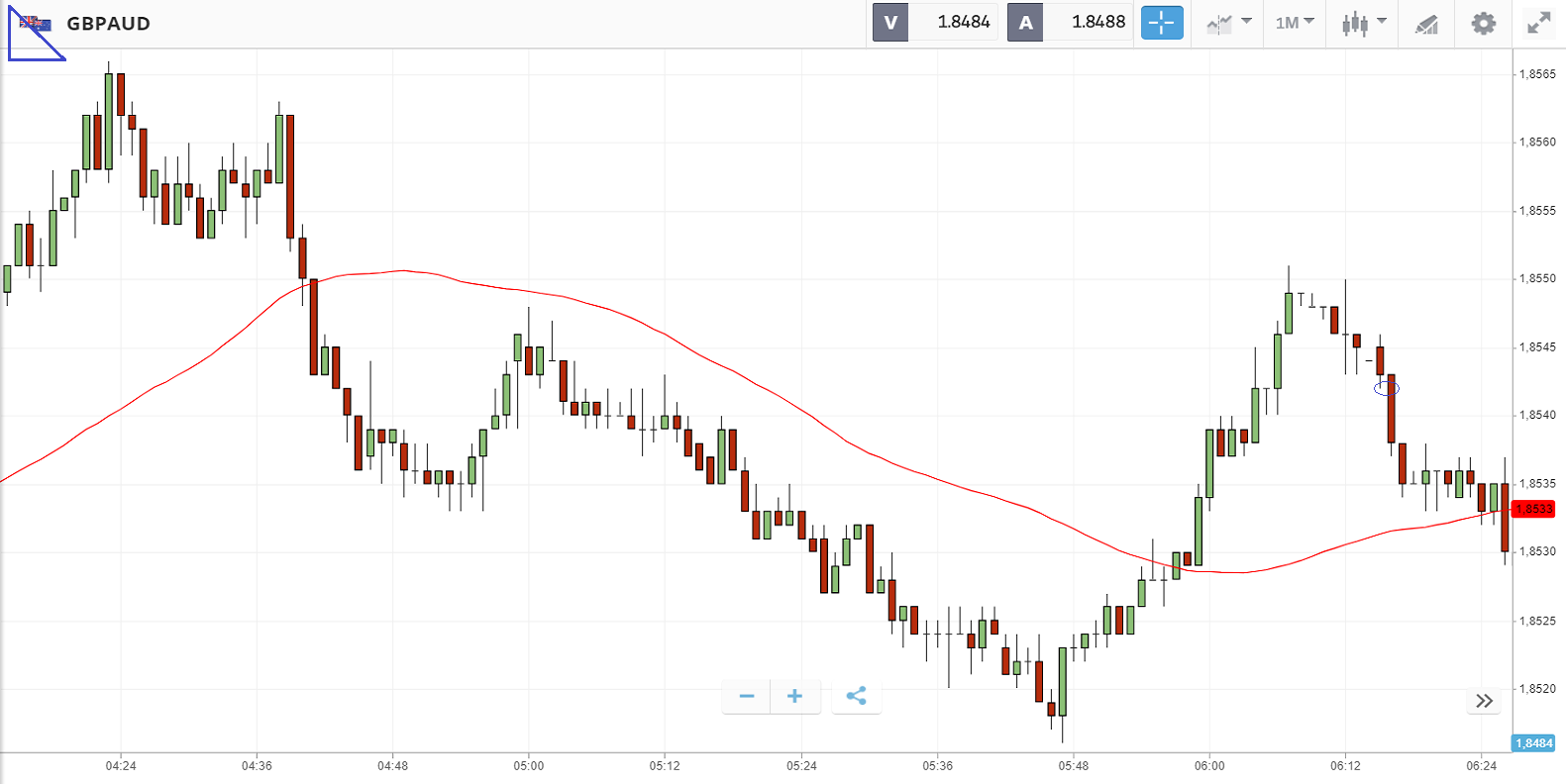Click the blue 1,8484 price tag on axis
Image resolution: width=1566 pixels, height=784 pixels.
point(1533,743)
